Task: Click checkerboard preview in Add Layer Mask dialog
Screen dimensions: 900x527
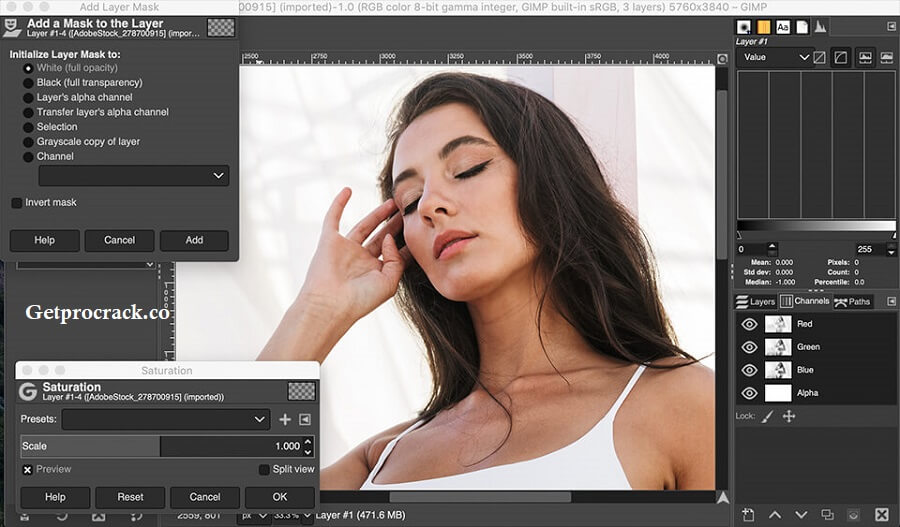Action: click(221, 27)
